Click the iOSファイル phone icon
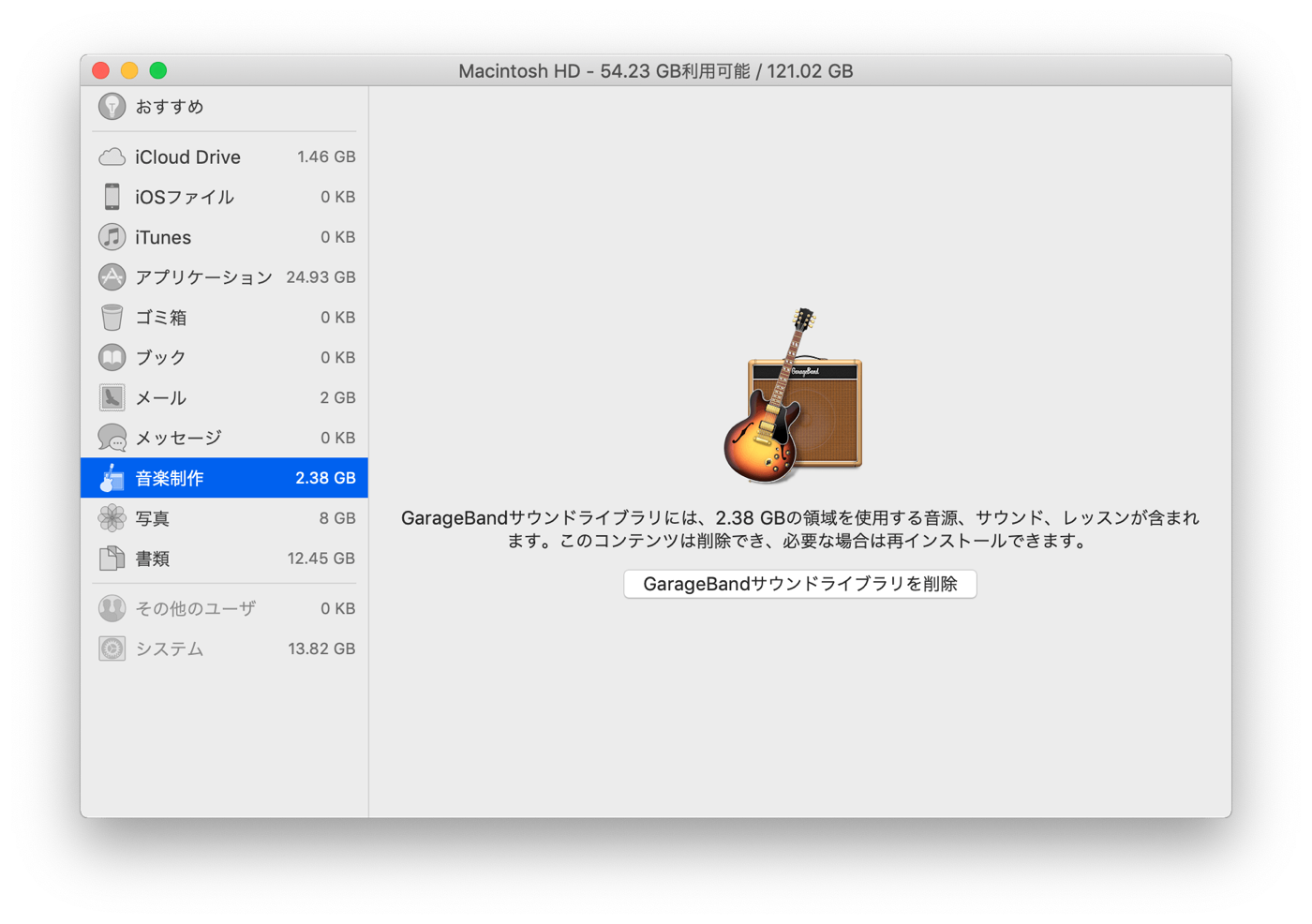This screenshot has width=1312, height=924. click(112, 197)
